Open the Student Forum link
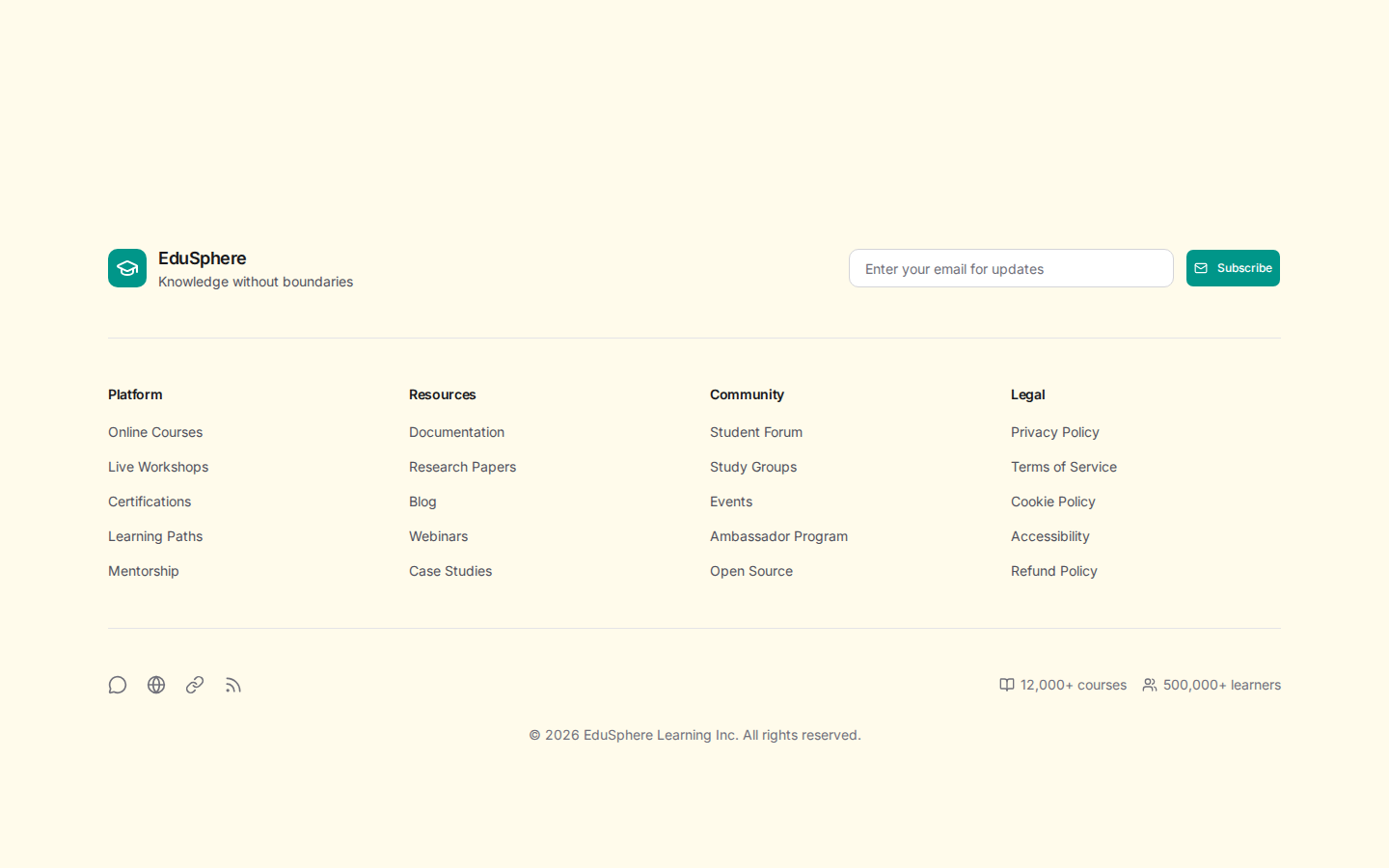The width and height of the screenshot is (1389, 868). pos(756,432)
